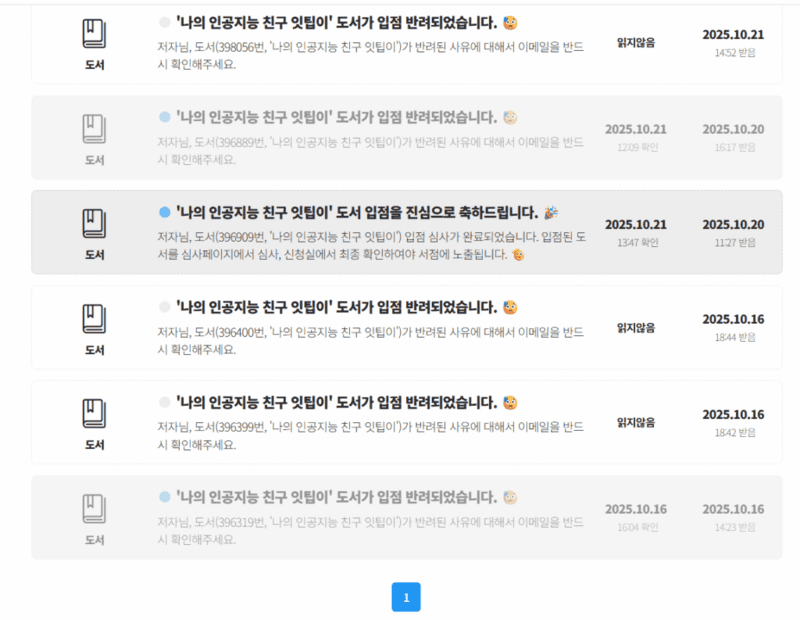Select page 1 in the pagination bar
The image size is (800, 620).
(x=407, y=596)
